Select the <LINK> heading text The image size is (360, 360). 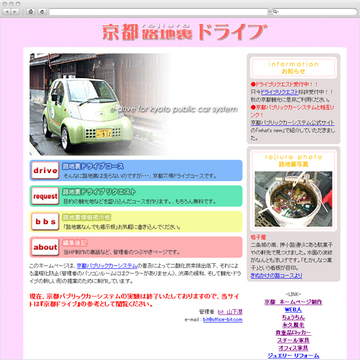tap(293, 294)
